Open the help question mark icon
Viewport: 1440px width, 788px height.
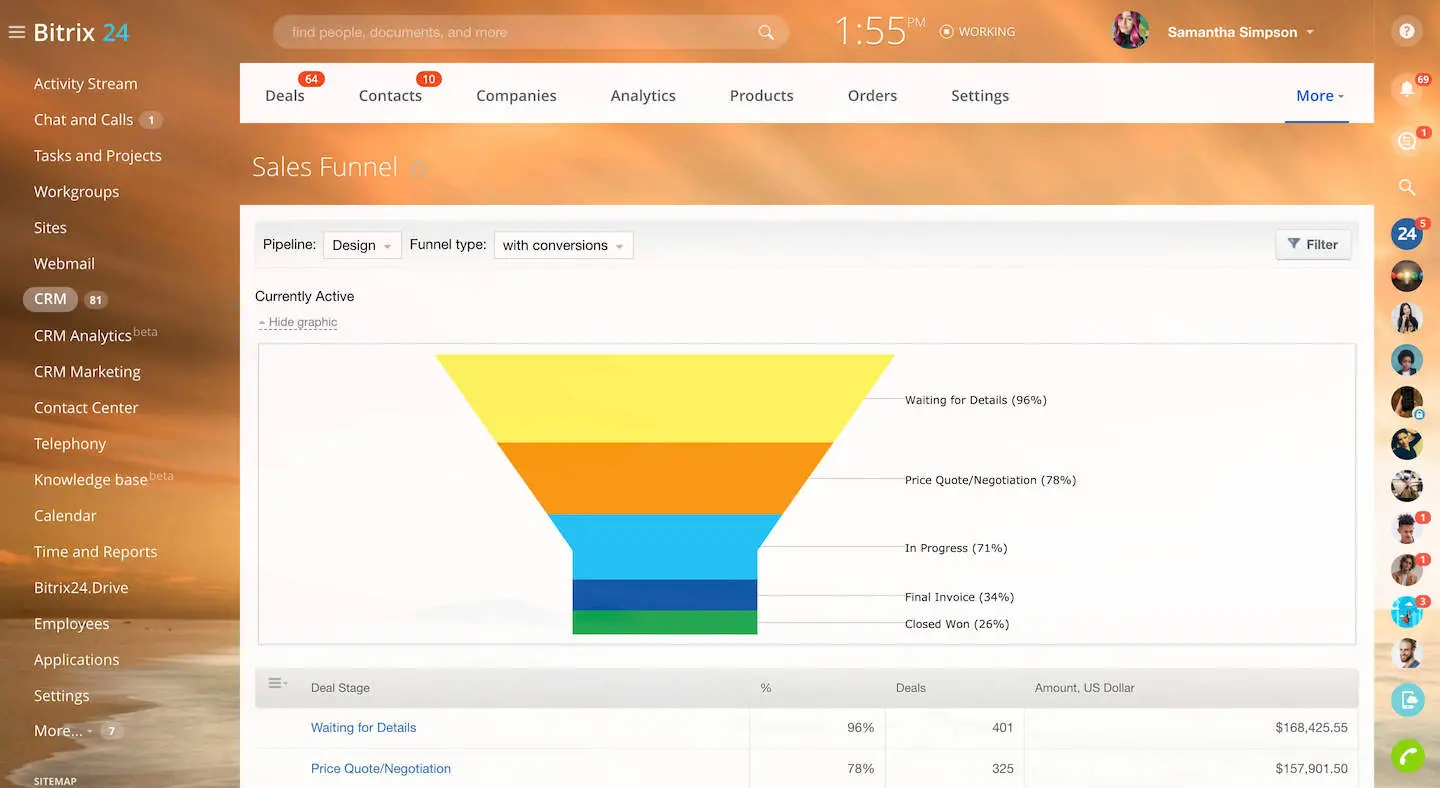(1407, 32)
